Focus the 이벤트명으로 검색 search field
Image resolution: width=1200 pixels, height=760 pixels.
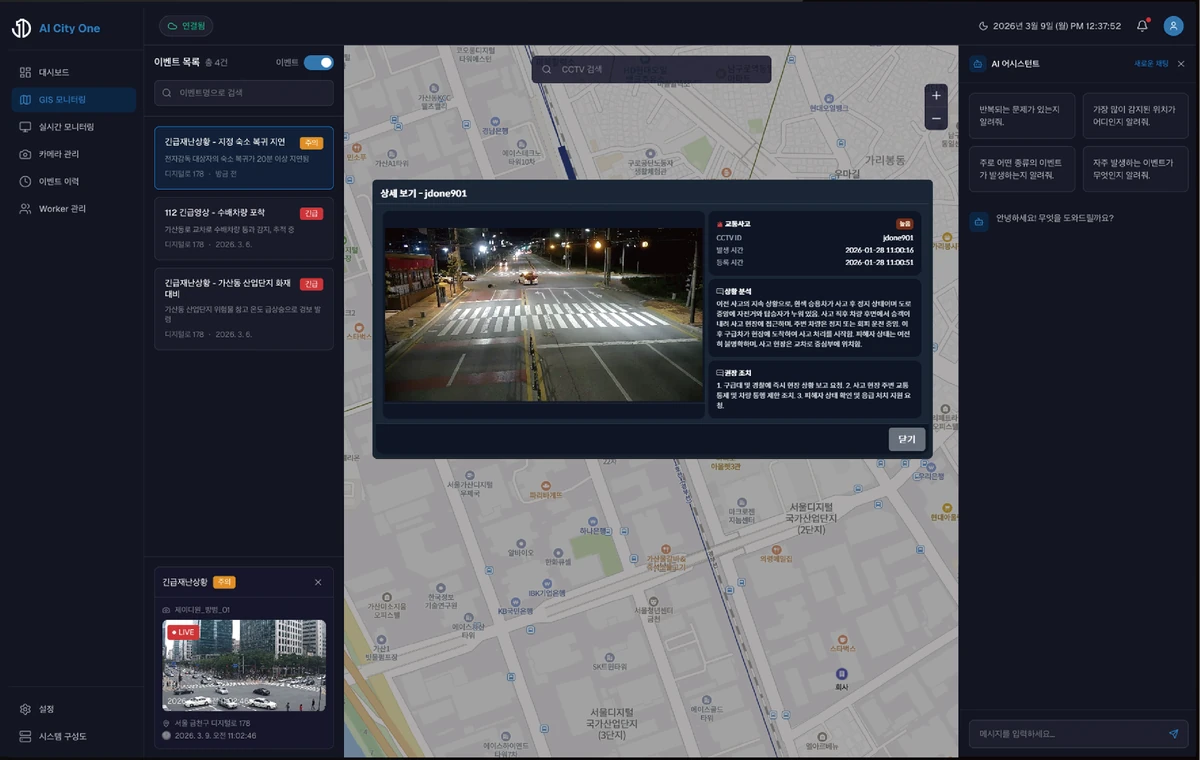(244, 93)
